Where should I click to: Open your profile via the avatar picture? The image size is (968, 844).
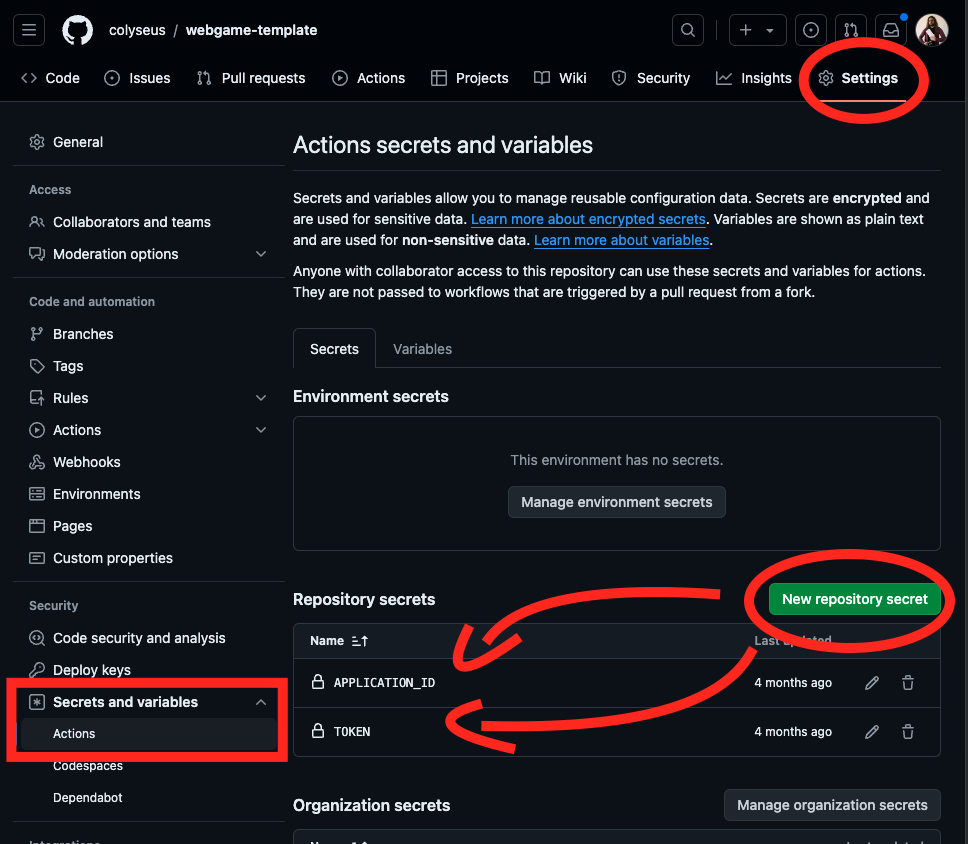click(x=931, y=29)
